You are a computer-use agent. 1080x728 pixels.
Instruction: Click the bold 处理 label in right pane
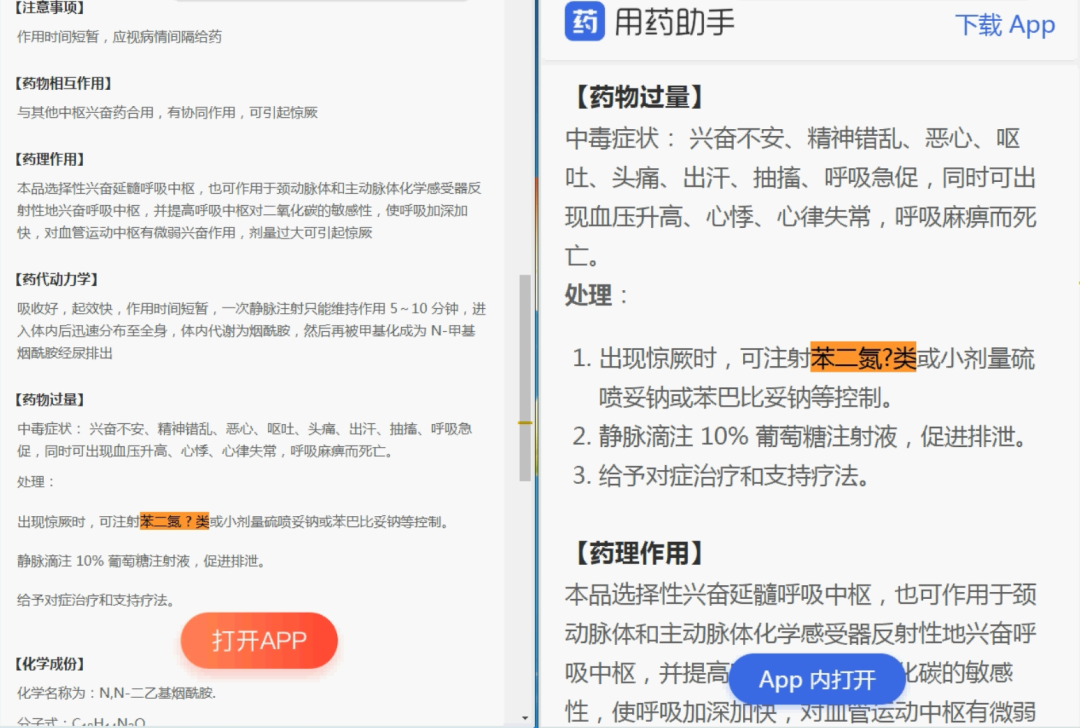pos(588,296)
